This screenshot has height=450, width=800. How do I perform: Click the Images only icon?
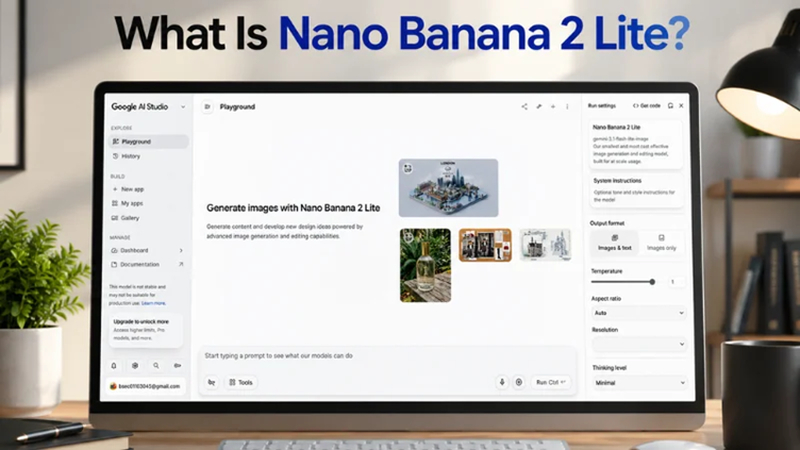661,238
